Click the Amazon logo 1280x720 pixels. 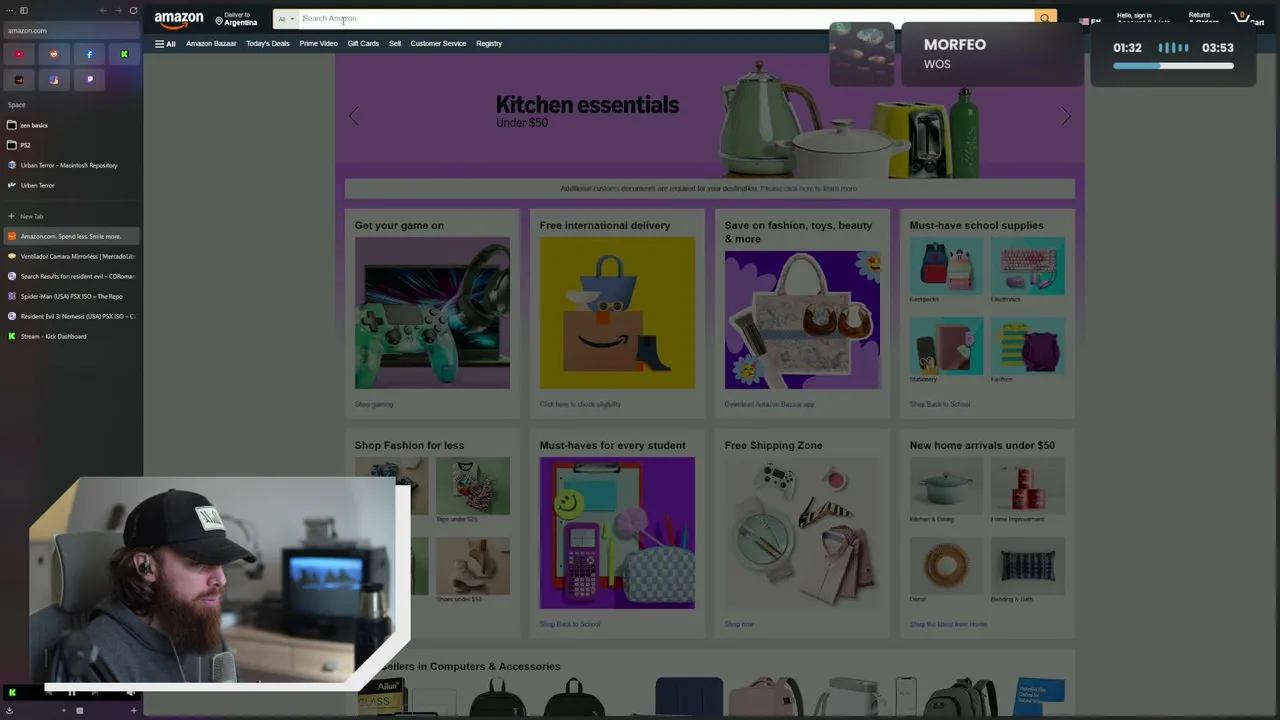coord(179,19)
